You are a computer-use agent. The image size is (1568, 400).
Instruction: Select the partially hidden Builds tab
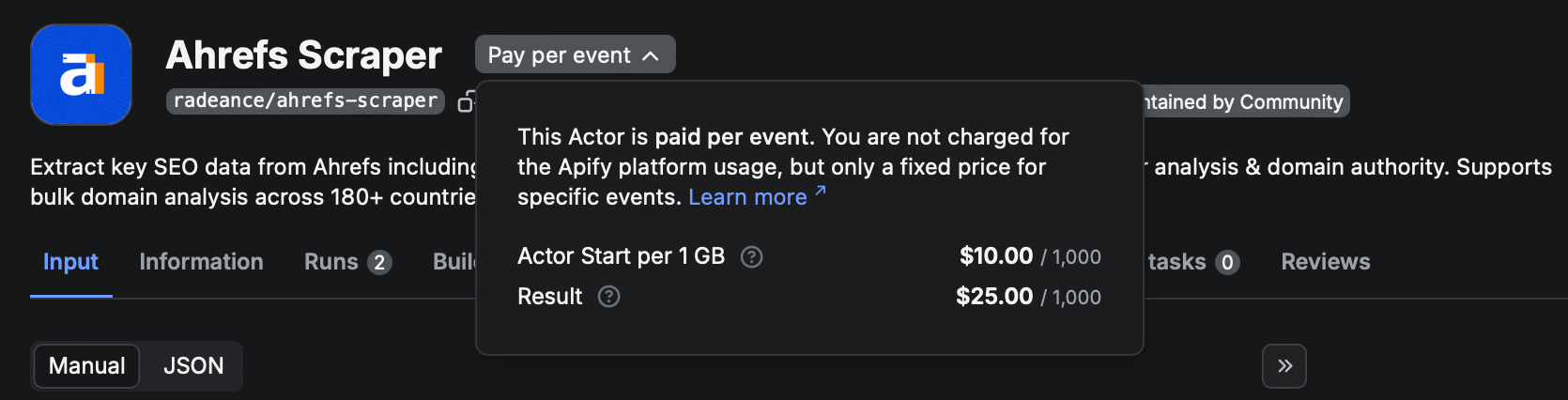(454, 262)
